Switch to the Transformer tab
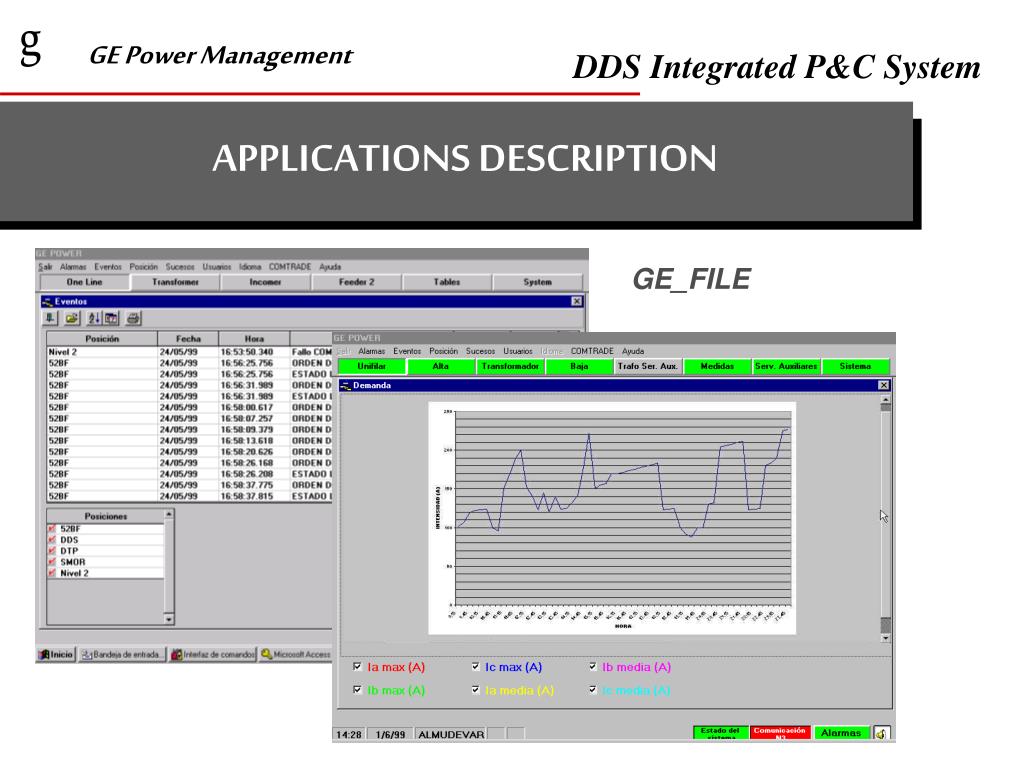Screen dimensions: 1024x768 pos(175,282)
